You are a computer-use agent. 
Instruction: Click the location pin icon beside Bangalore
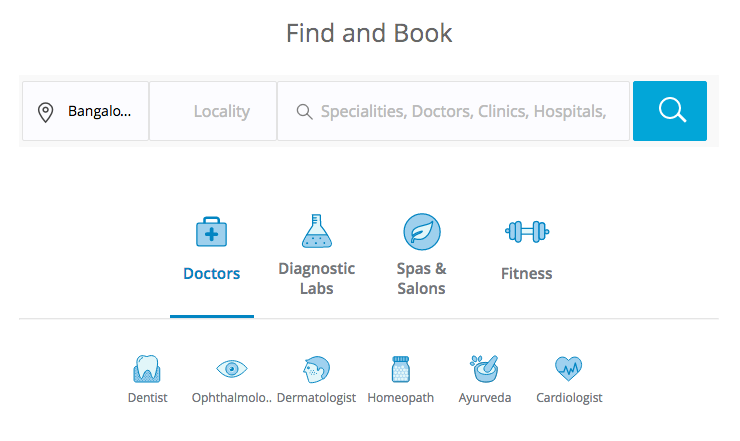(x=45, y=112)
